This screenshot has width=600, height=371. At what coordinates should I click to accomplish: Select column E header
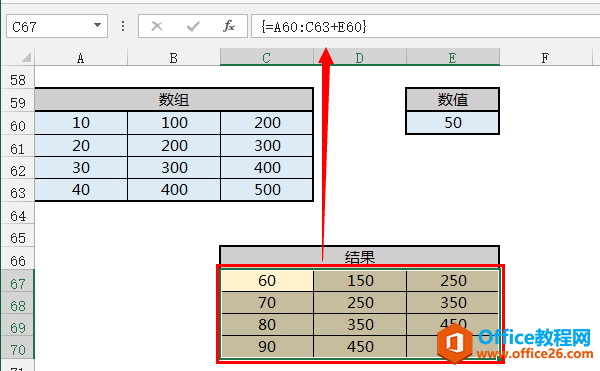coord(453,57)
